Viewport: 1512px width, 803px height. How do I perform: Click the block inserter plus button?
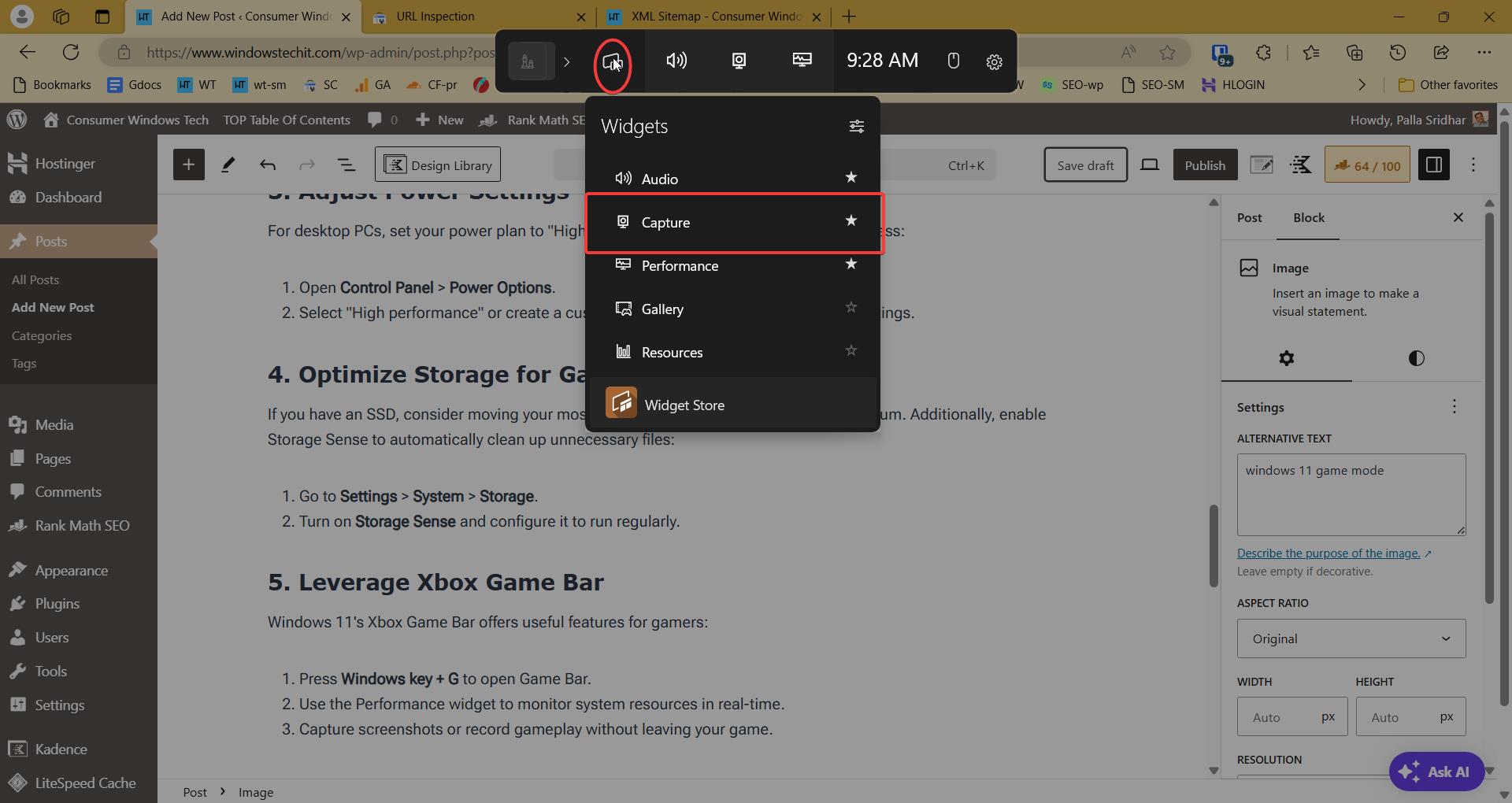tap(188, 165)
